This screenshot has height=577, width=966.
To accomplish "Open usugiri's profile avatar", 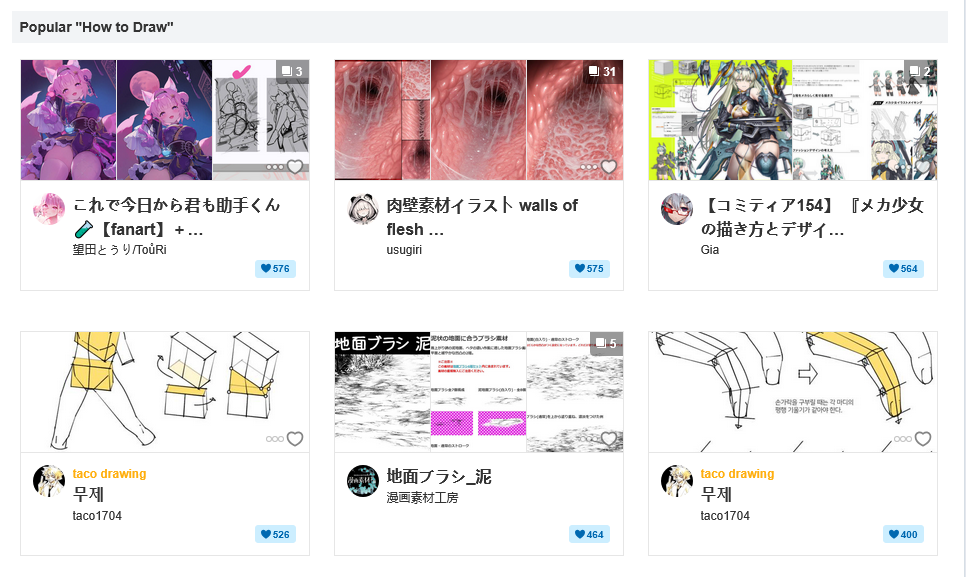I will pyautogui.click(x=363, y=209).
